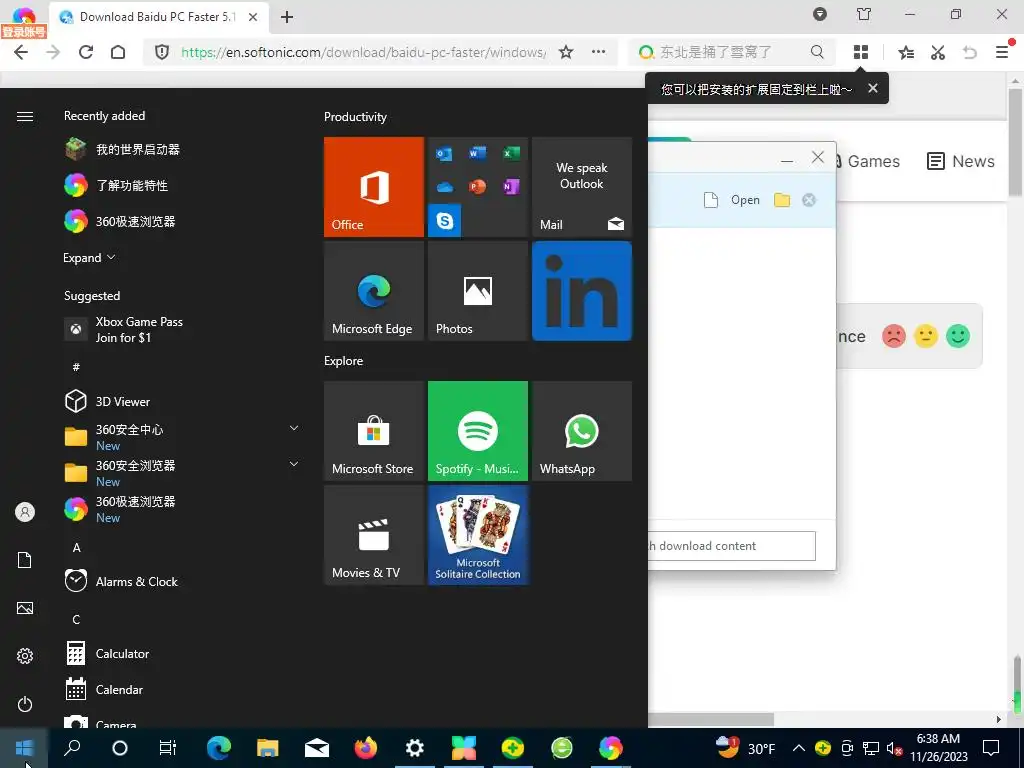
Task: Open Movies & TV tile
Action: point(374,535)
